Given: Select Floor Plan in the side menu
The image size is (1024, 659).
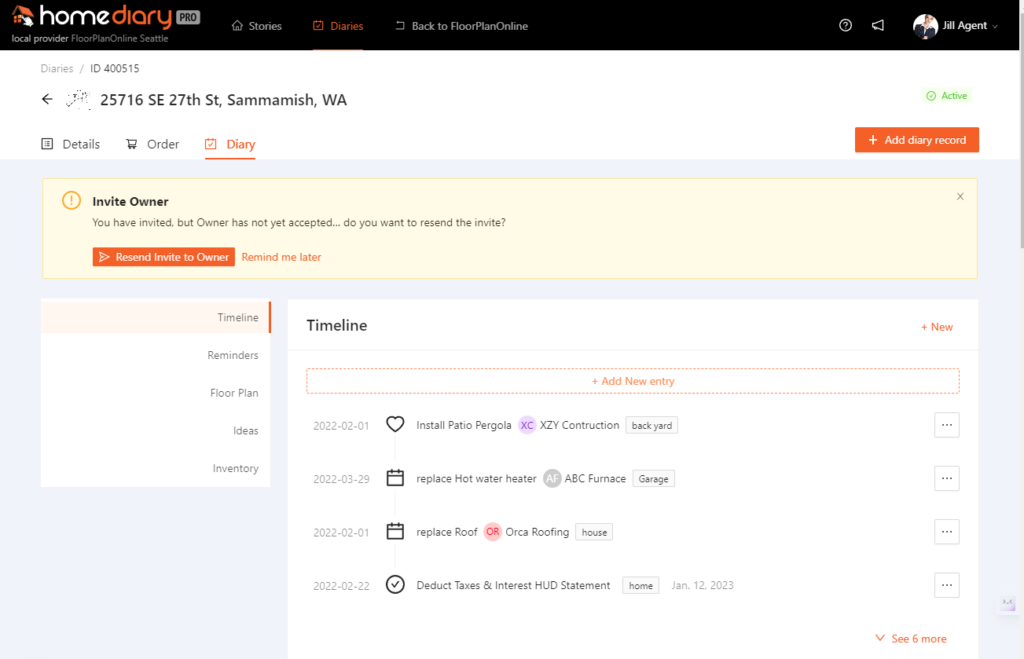Looking at the screenshot, I should pos(234,393).
